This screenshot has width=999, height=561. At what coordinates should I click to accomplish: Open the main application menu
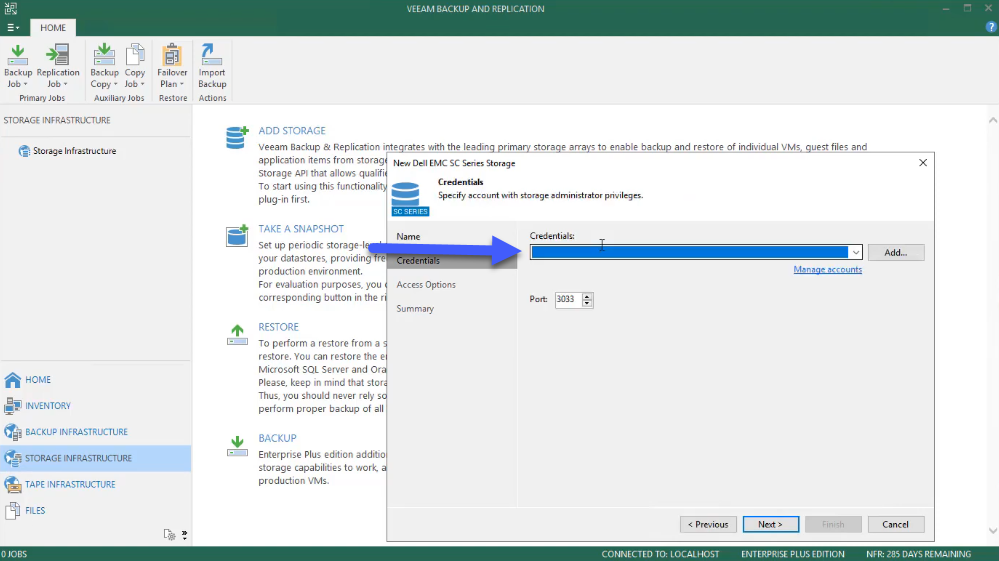(x=13, y=27)
